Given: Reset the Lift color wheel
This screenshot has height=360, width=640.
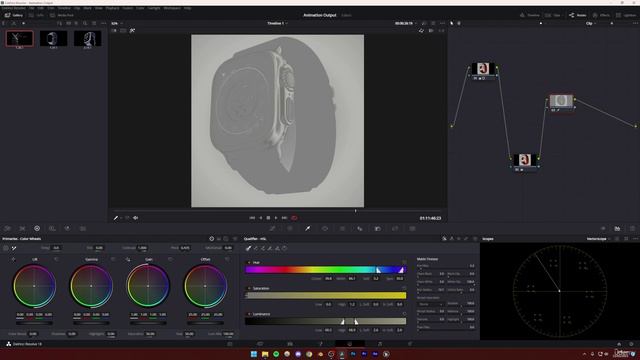Looking at the screenshot, I should 56,259.
